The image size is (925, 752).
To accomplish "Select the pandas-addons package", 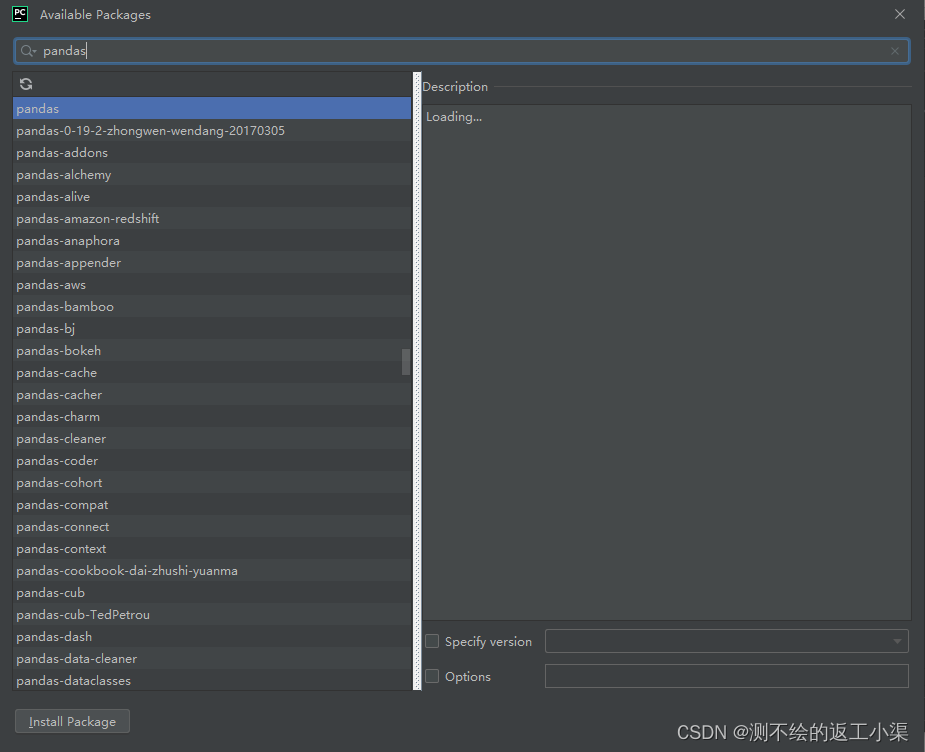I will click(x=212, y=153).
